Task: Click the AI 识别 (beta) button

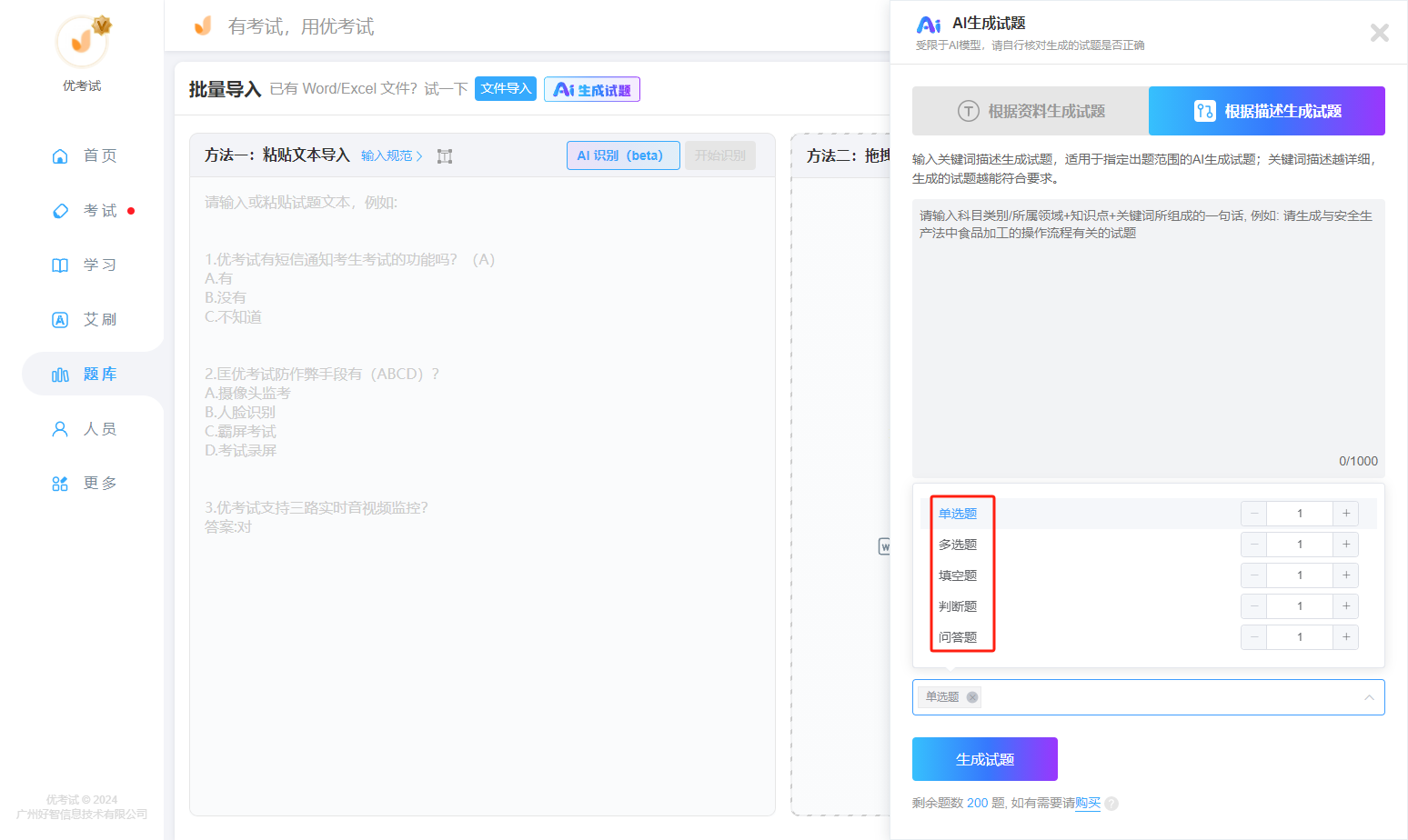Action: click(623, 155)
